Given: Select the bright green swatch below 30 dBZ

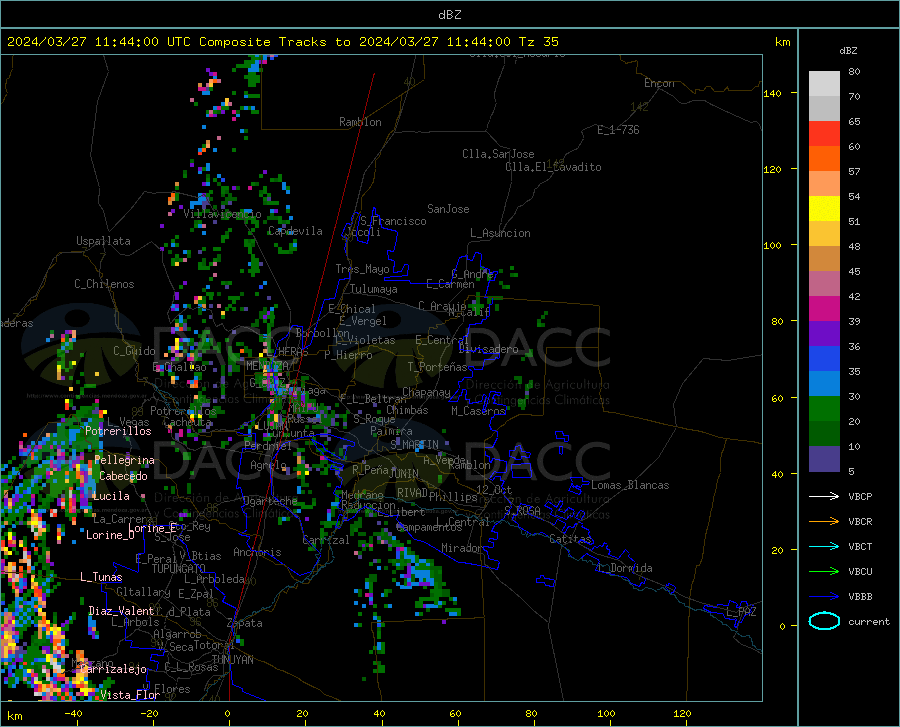Looking at the screenshot, I should point(824,409).
